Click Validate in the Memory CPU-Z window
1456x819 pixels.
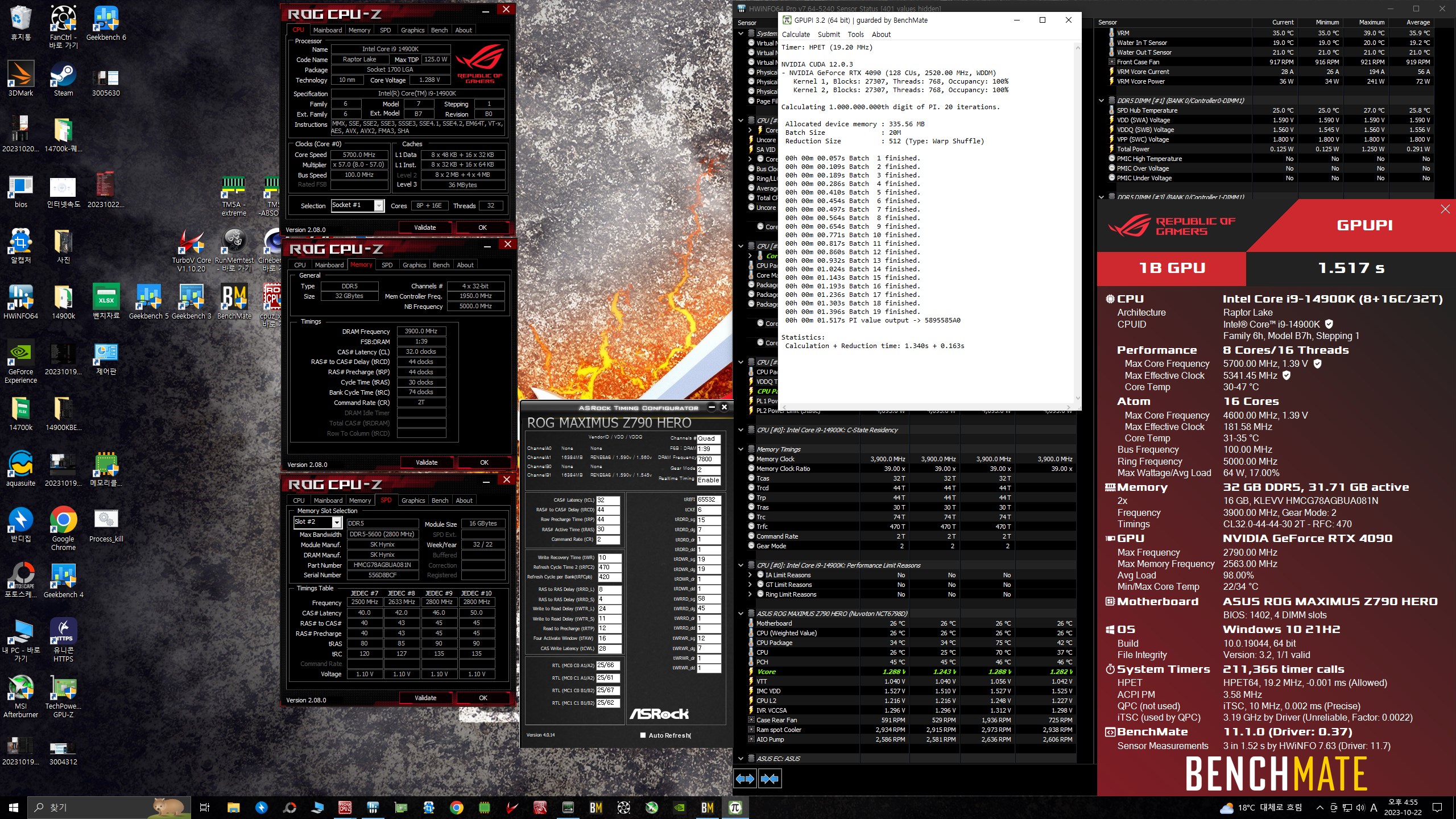pyautogui.click(x=427, y=462)
